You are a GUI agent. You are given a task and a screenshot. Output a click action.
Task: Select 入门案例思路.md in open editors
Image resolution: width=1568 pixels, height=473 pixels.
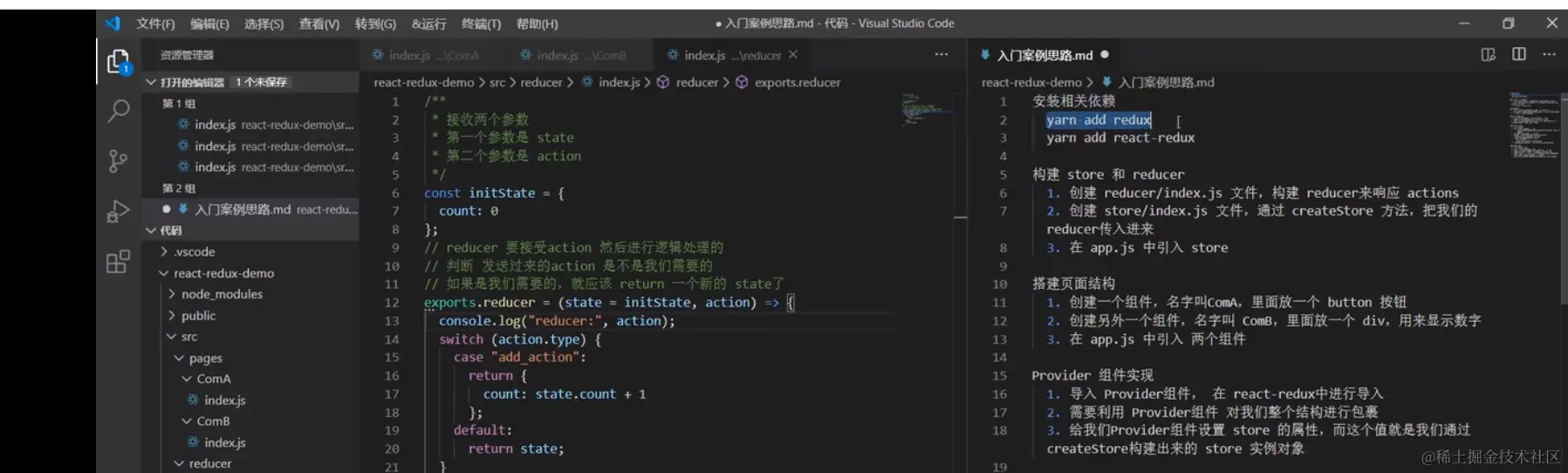pyautogui.click(x=251, y=209)
